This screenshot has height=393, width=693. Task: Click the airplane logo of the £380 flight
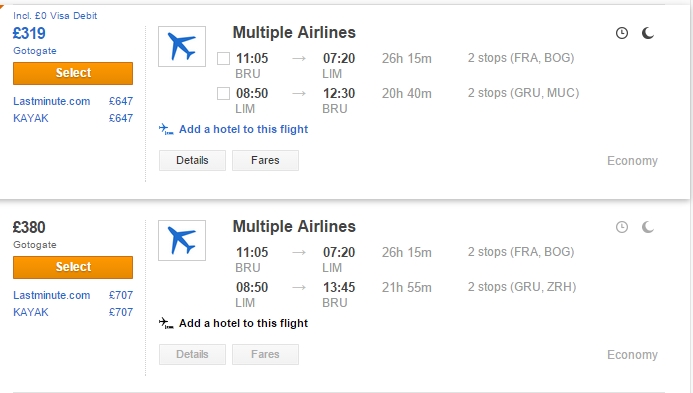click(x=182, y=240)
